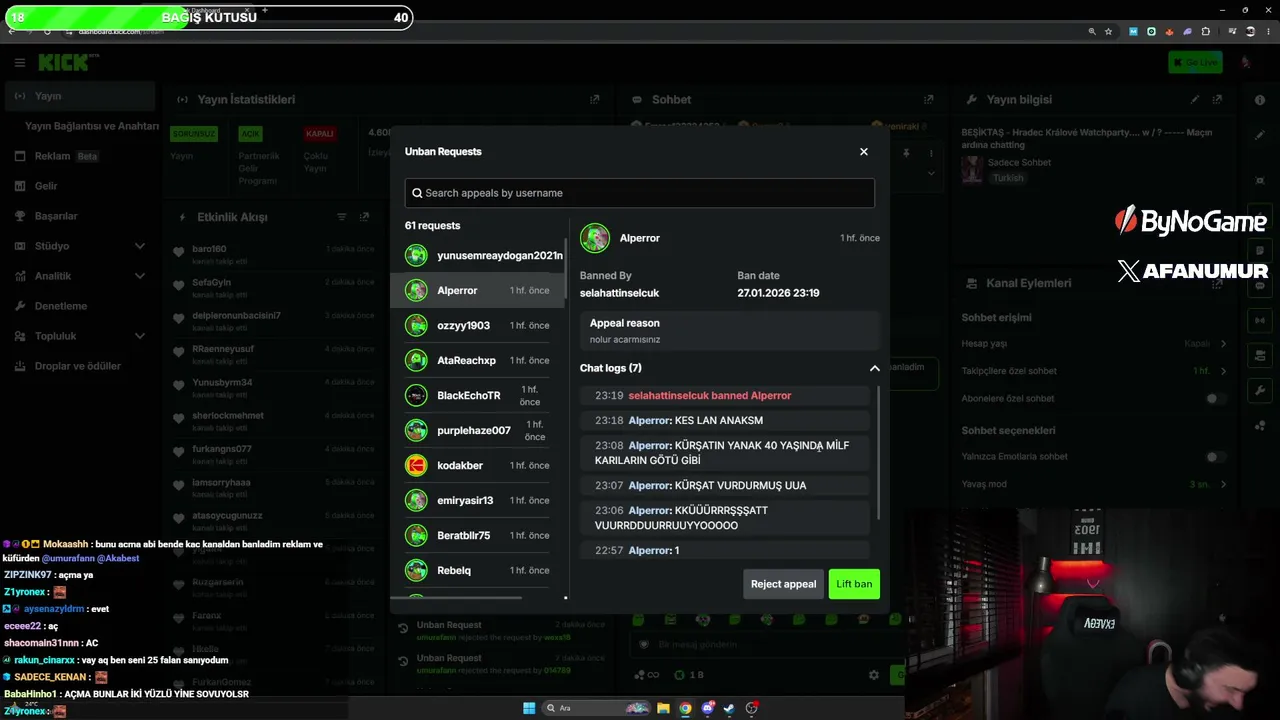Expand the Analitik sidebar submenu
This screenshot has width=1280, height=720.
click(x=139, y=276)
